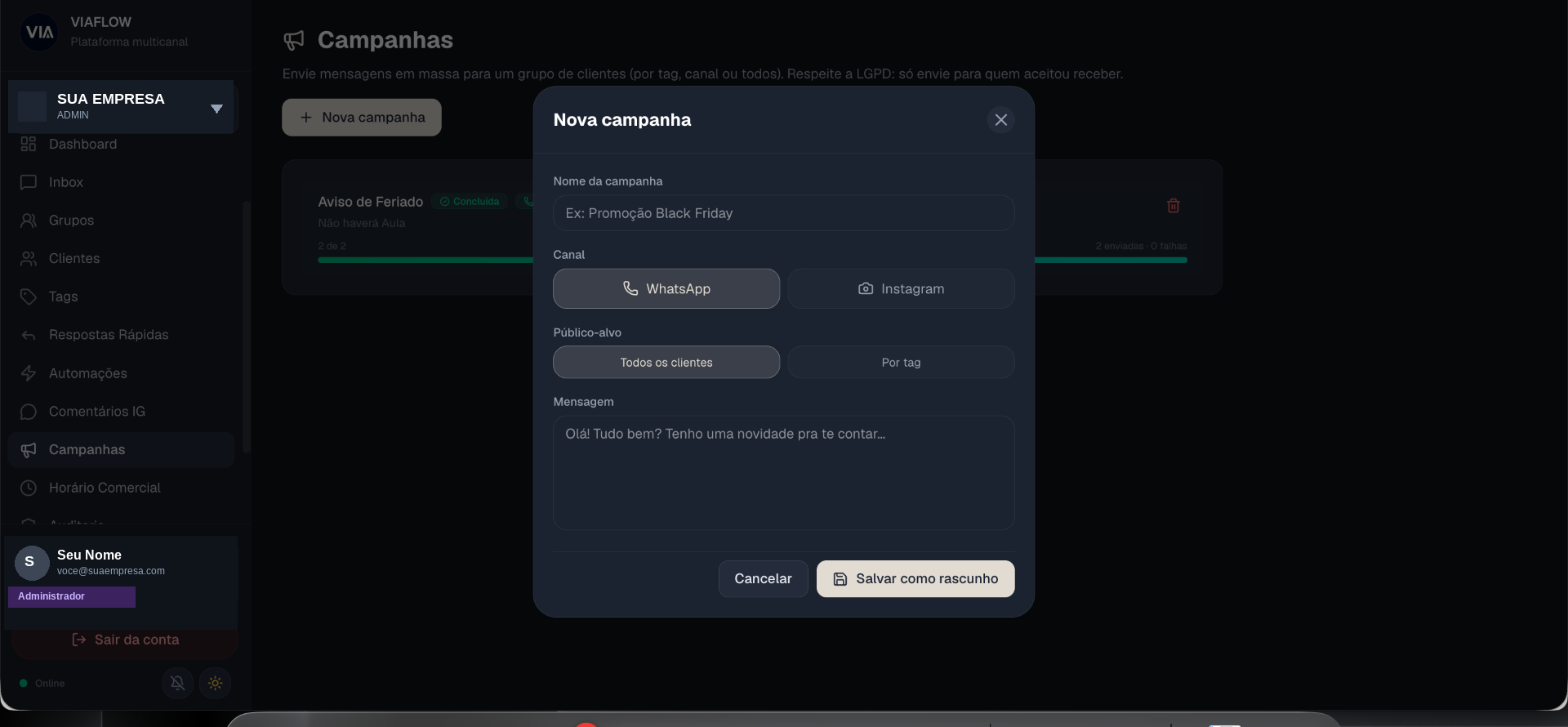Open Tags in the sidebar
1568x727 pixels.
[121, 297]
